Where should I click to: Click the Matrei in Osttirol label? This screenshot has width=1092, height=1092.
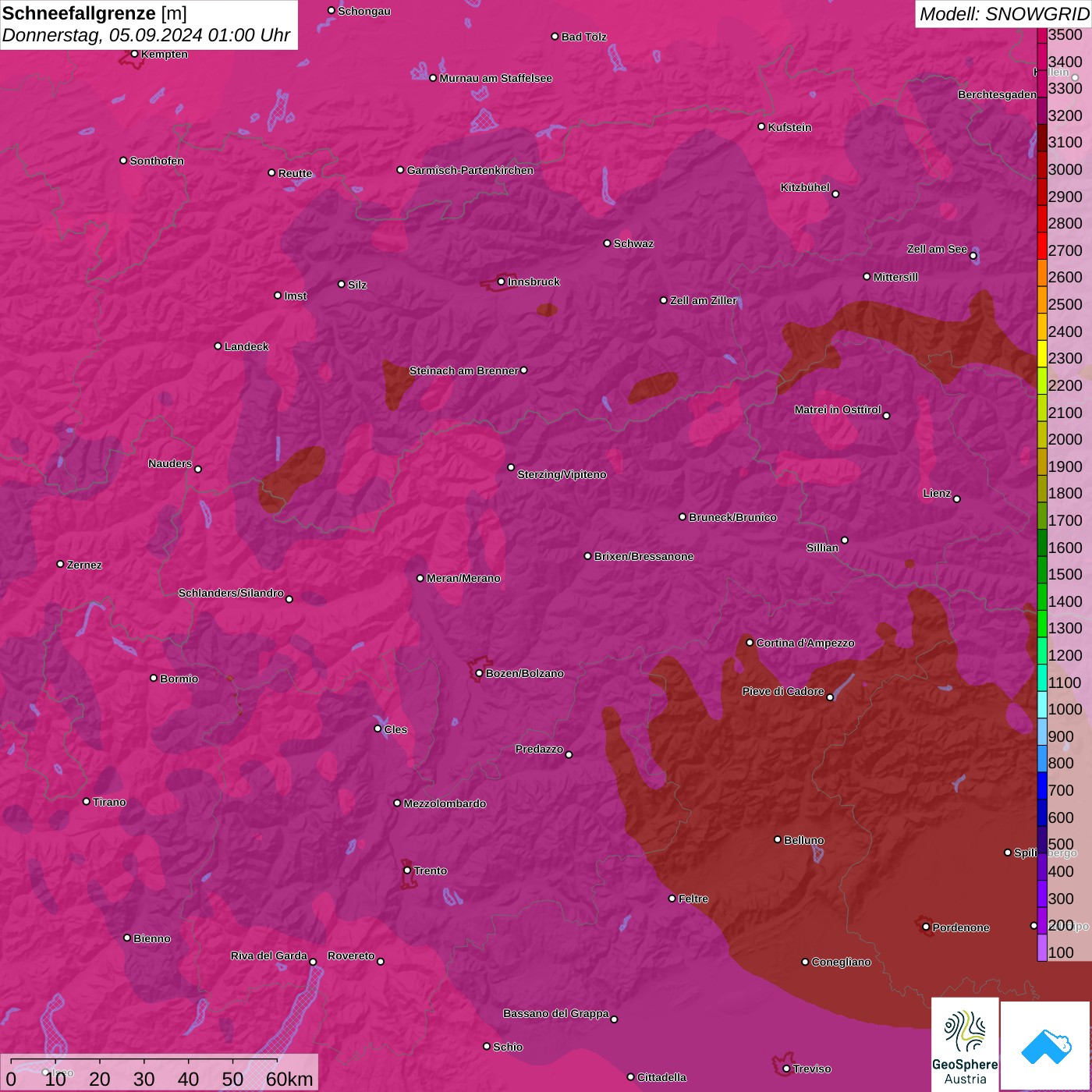tap(838, 409)
